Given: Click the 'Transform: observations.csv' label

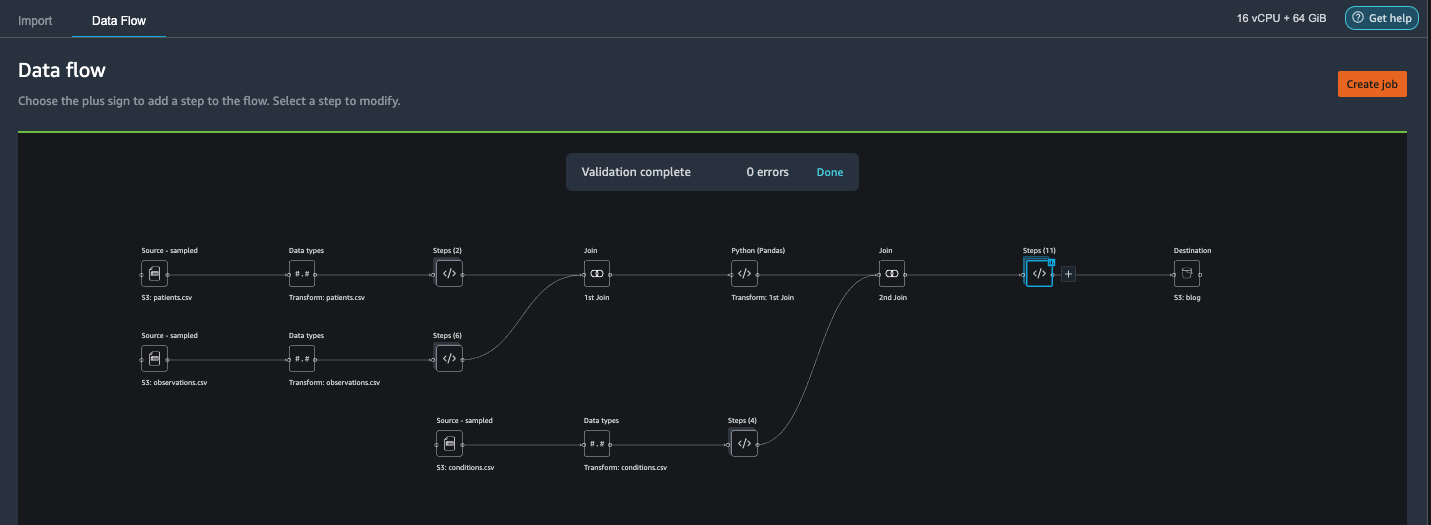Looking at the screenshot, I should click(x=334, y=382).
